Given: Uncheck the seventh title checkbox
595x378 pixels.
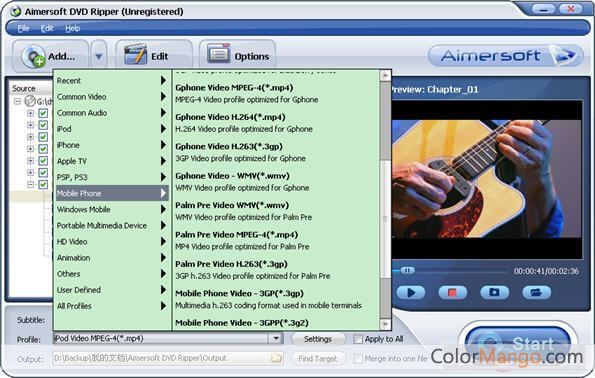Looking at the screenshot, I should coord(43,184).
